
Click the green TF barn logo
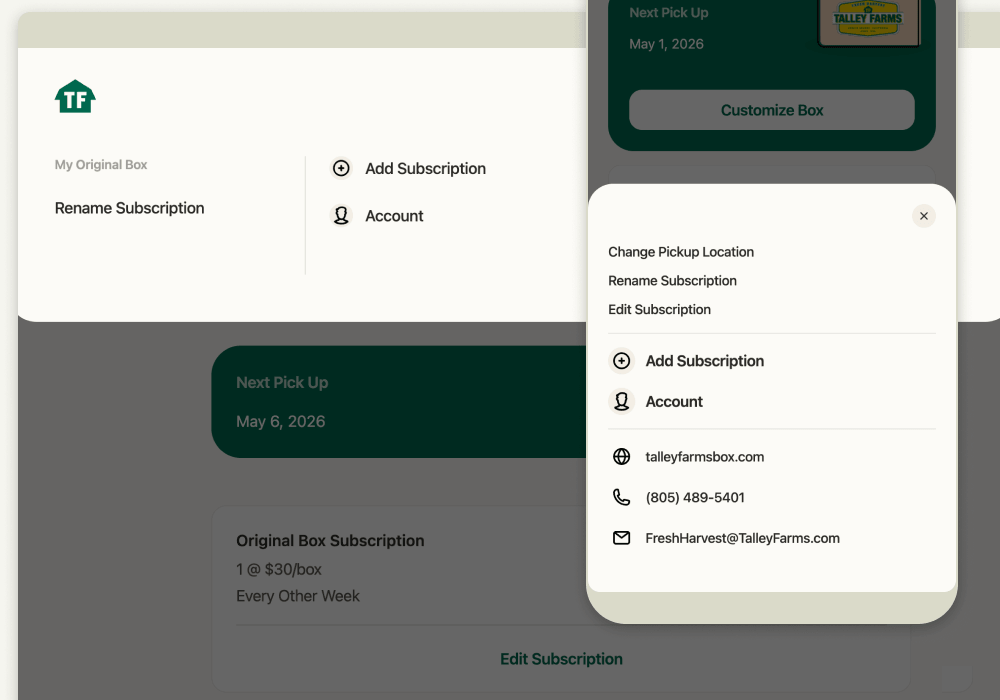[x=75, y=97]
